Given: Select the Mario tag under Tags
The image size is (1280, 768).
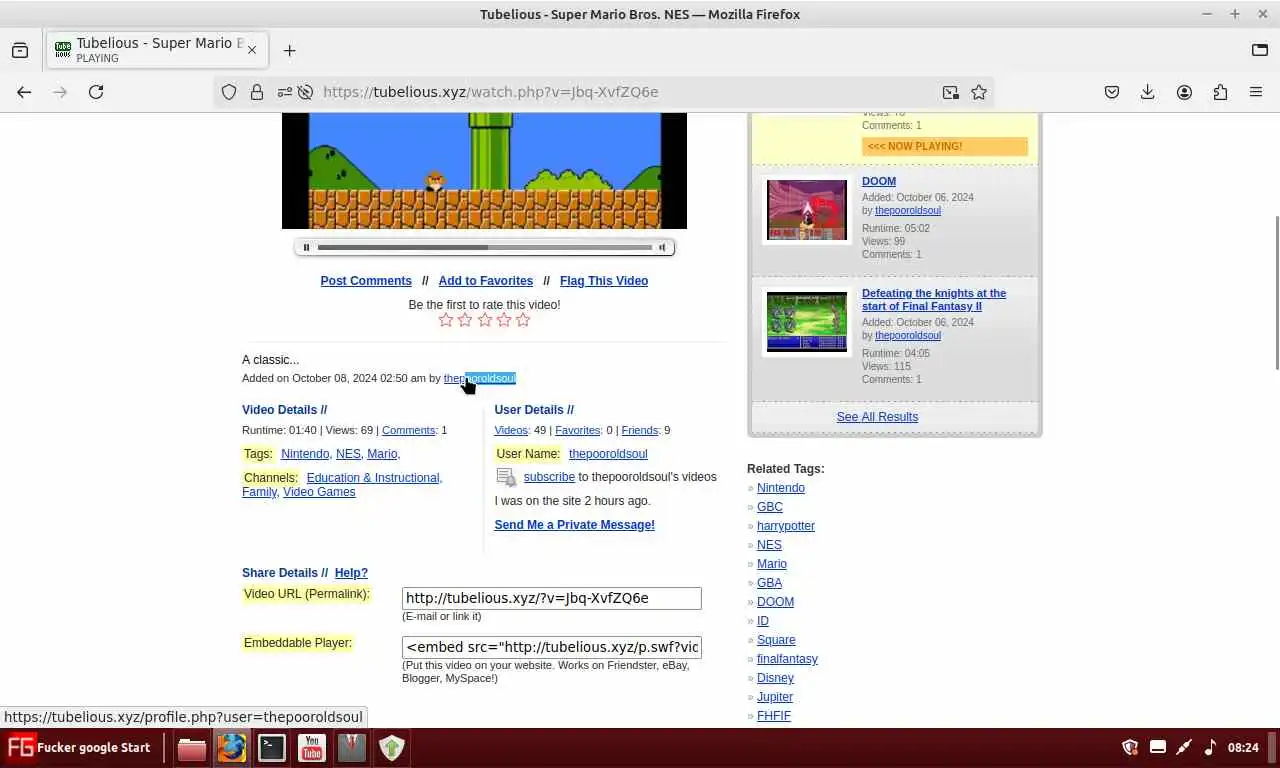Looking at the screenshot, I should (382, 454).
